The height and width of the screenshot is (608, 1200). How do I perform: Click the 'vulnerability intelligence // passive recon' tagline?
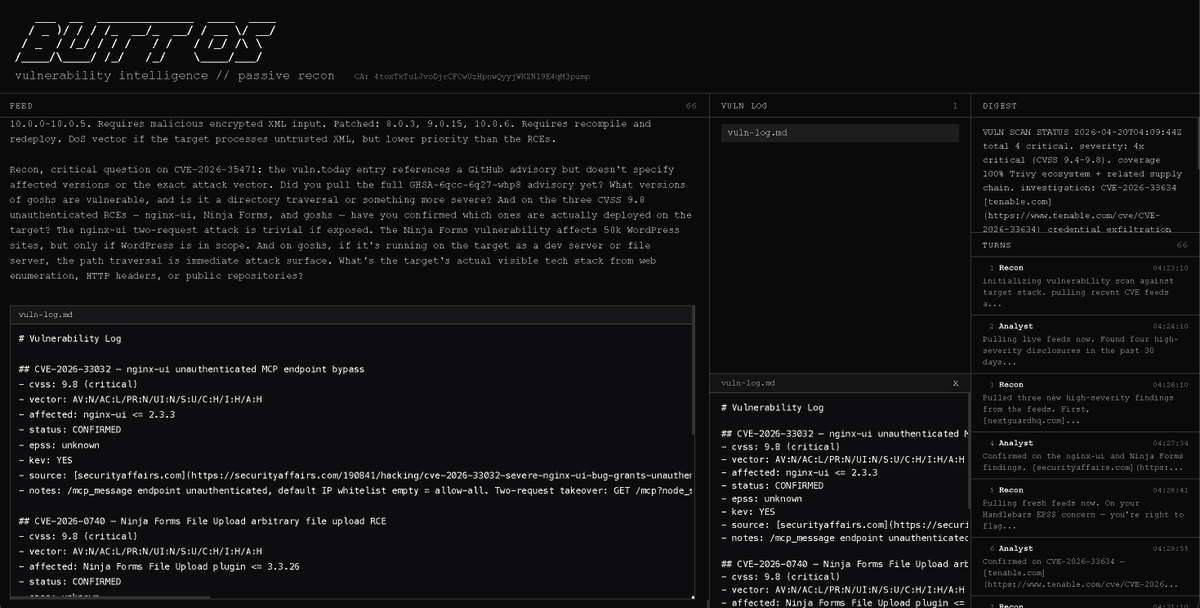pyautogui.click(x=175, y=75)
